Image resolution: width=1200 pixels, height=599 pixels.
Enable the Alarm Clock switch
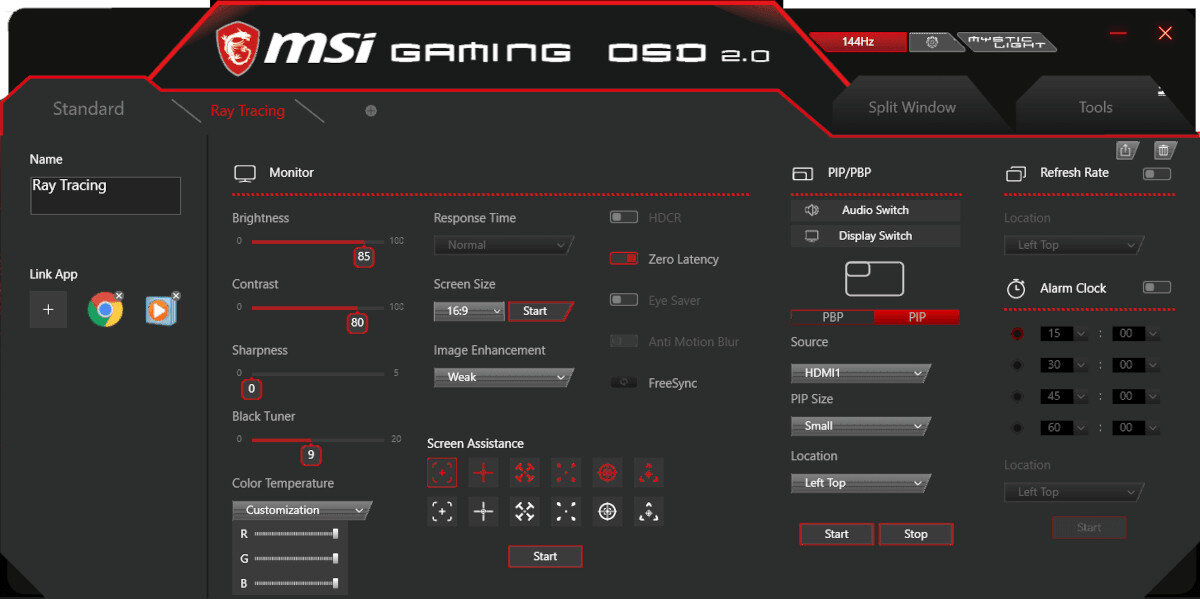point(1157,288)
